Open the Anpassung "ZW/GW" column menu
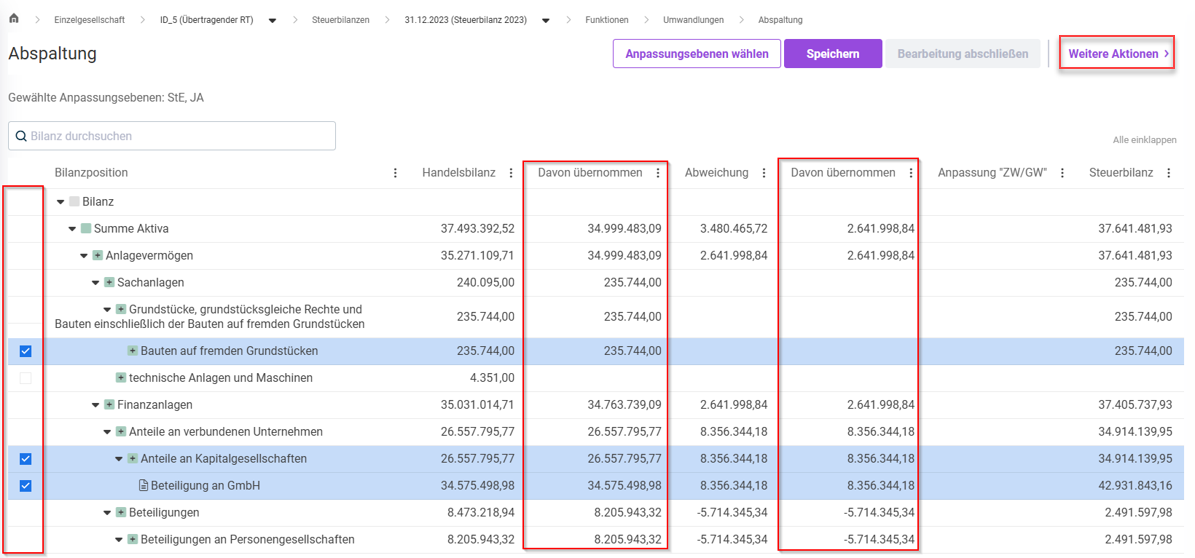Viewport: 1195px width, 558px height. click(x=1062, y=173)
